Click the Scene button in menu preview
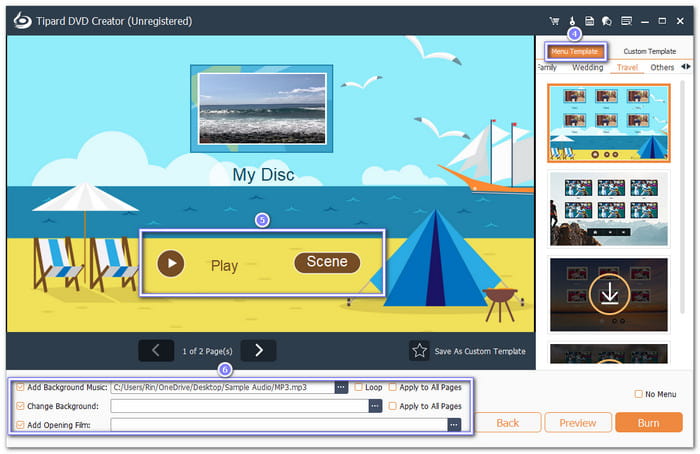This screenshot has height=454, width=700. click(x=327, y=262)
